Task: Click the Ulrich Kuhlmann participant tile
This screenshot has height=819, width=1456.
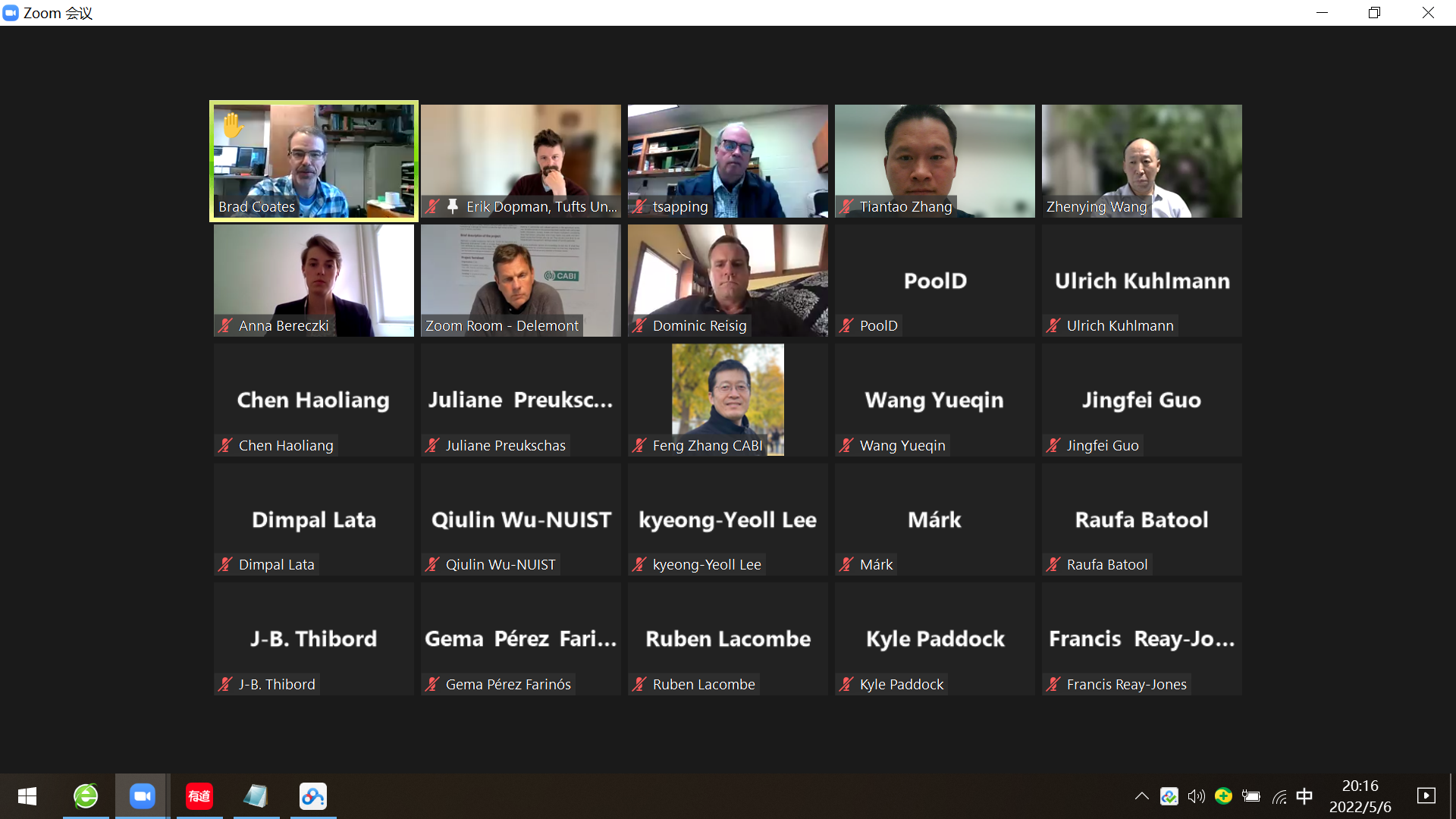Action: pyautogui.click(x=1142, y=281)
